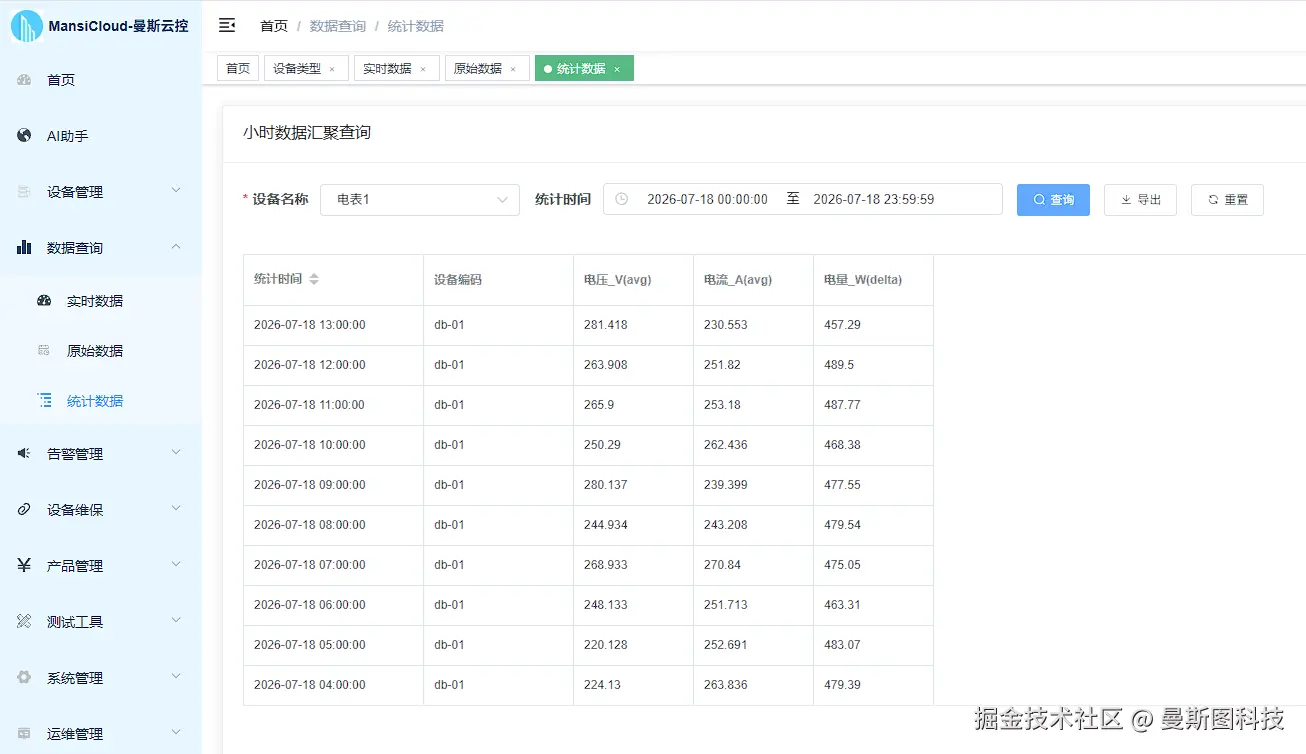Close the 设备类型 tab

tap(332, 69)
